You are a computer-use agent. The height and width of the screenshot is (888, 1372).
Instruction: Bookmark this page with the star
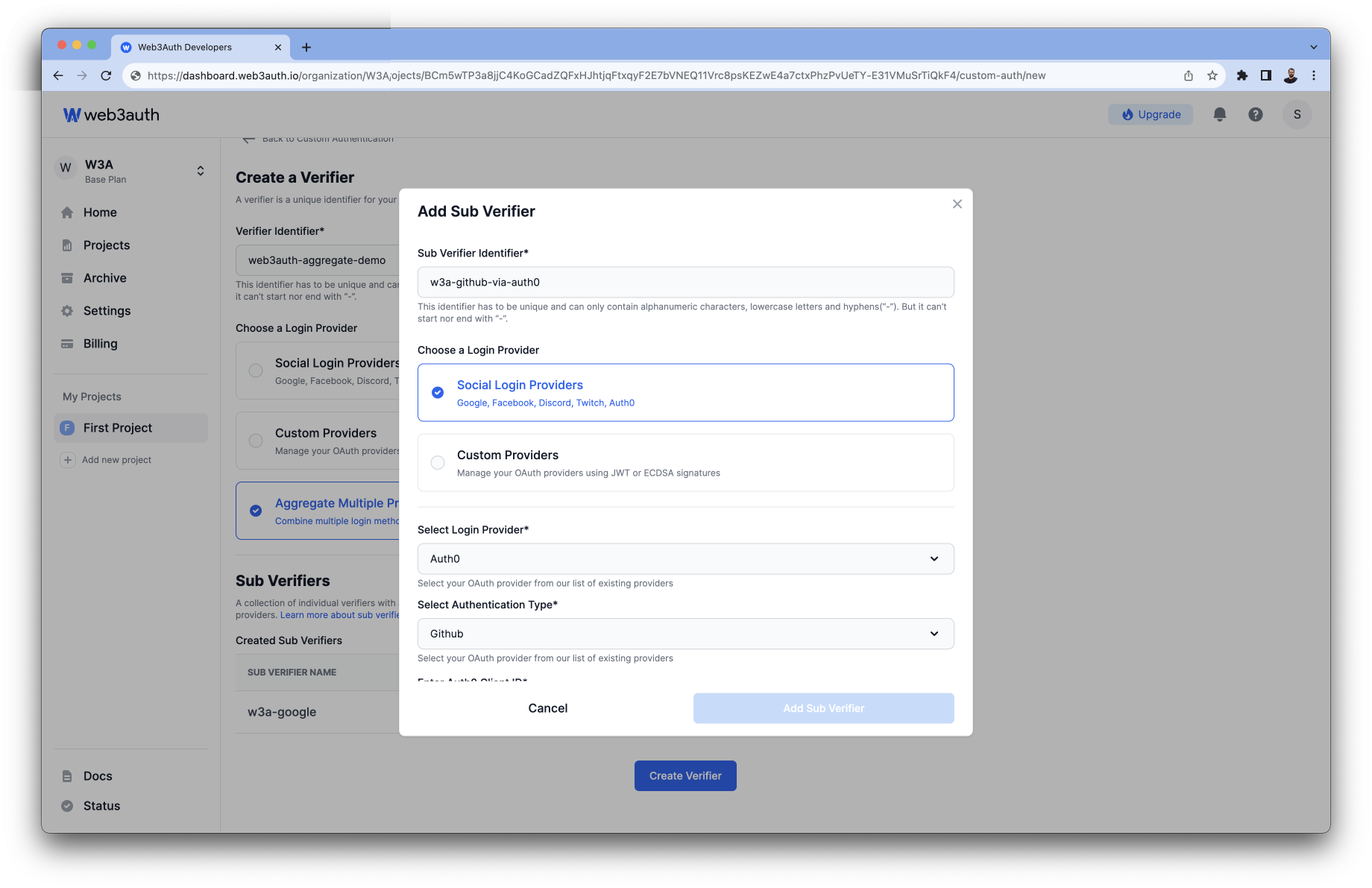click(1212, 75)
